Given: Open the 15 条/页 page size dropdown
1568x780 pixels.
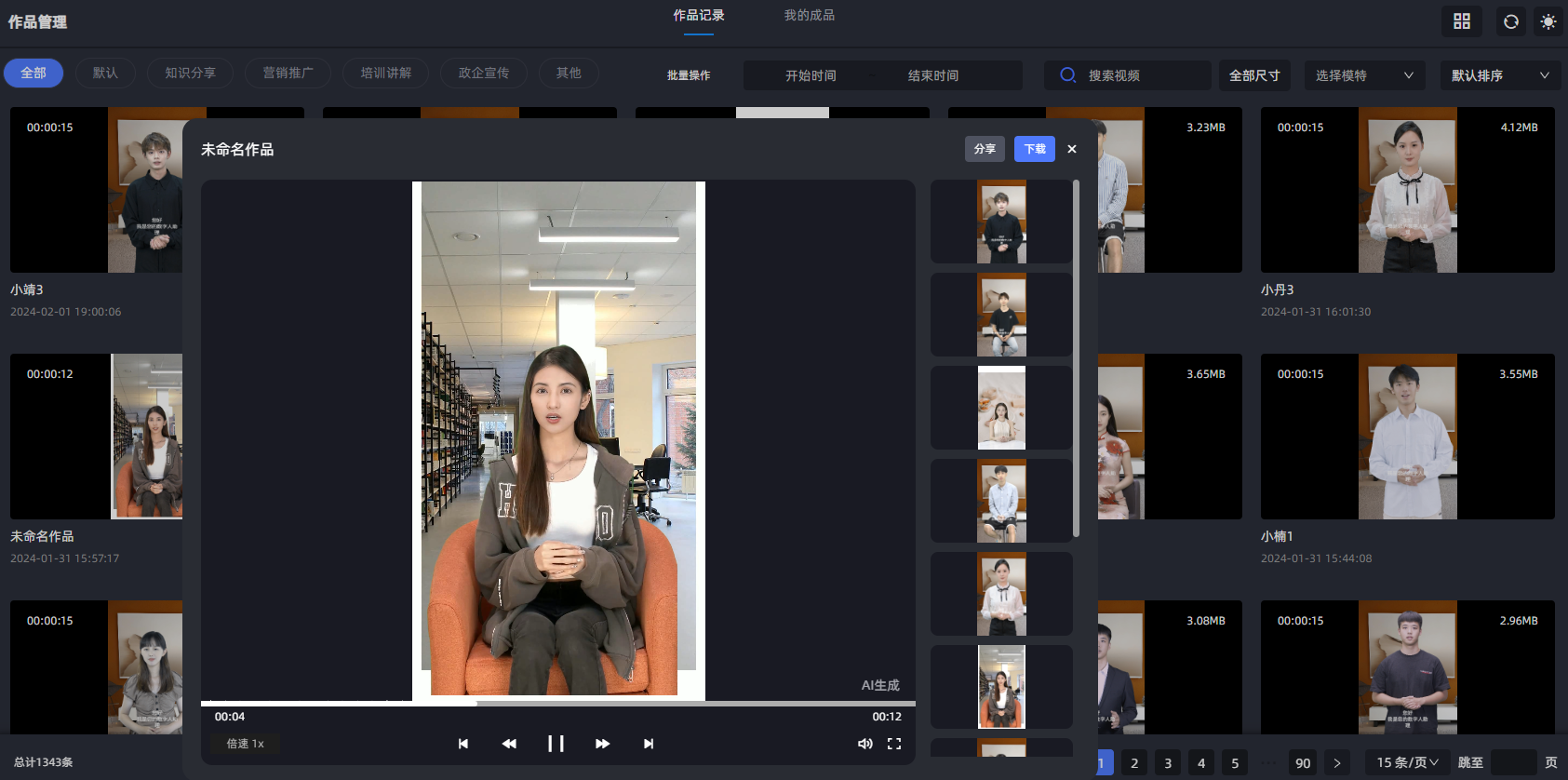Looking at the screenshot, I should coord(1408,762).
